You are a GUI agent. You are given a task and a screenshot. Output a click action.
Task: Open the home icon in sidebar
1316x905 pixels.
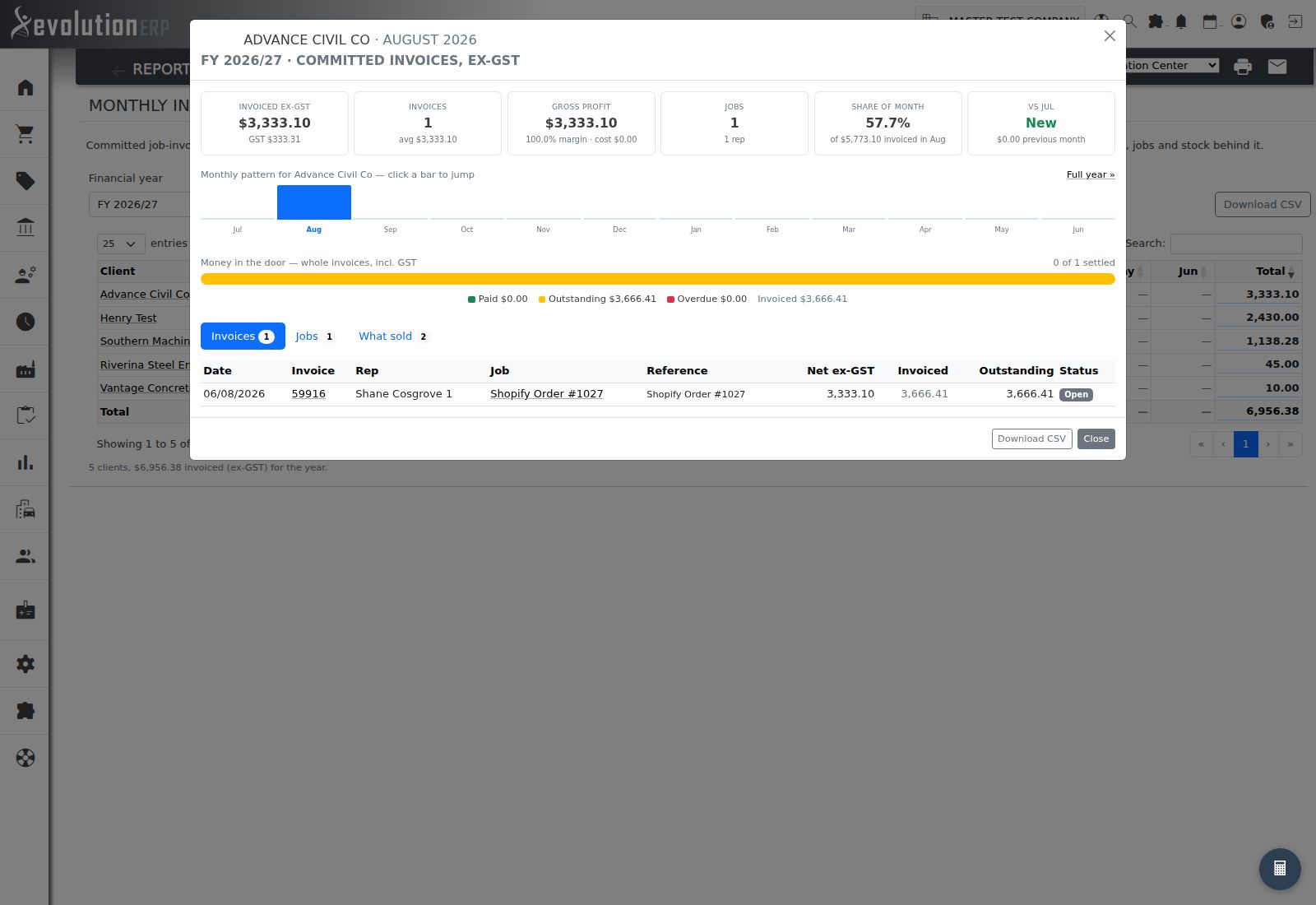tap(25, 87)
